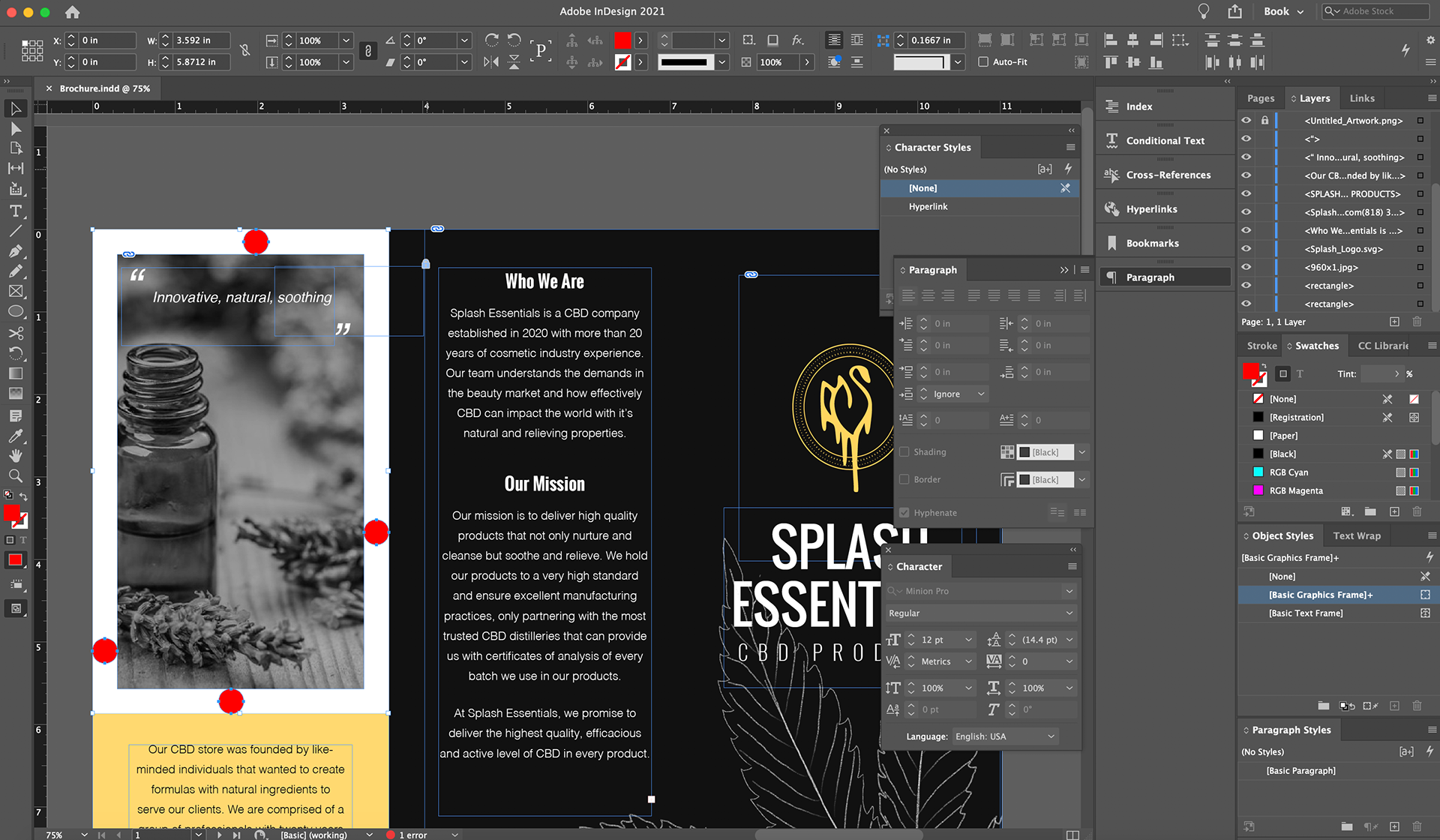
Task: Switch to the Pages tab
Action: pyautogui.click(x=1261, y=98)
